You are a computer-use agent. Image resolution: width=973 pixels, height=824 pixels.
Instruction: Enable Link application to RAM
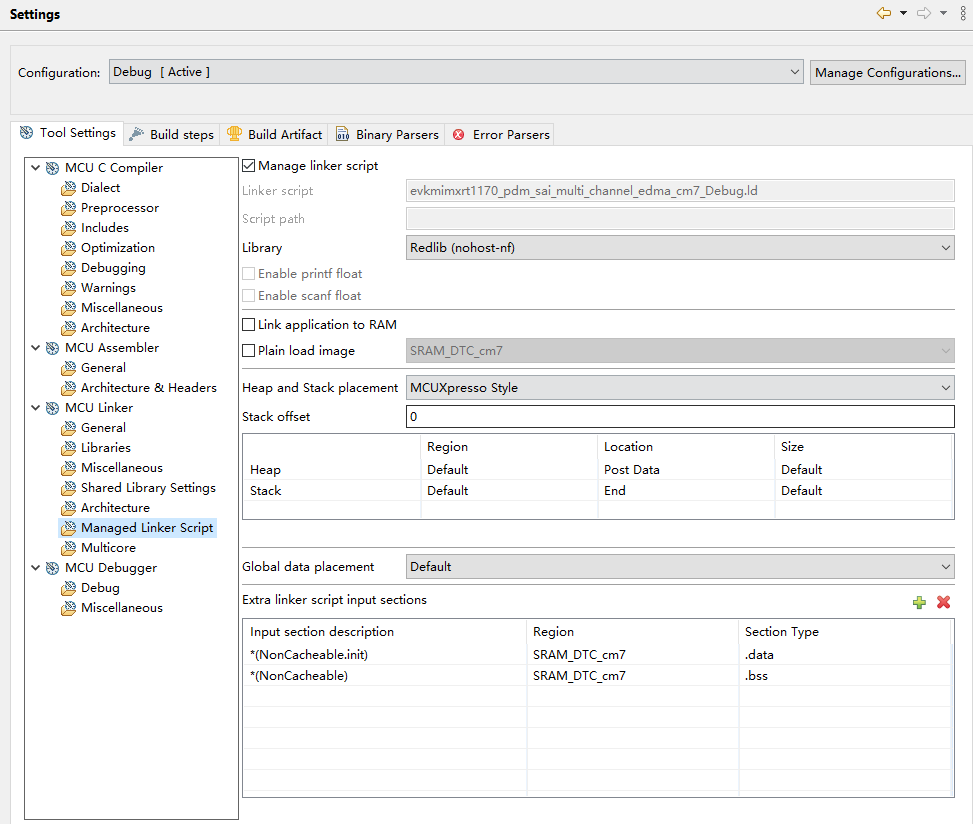pos(249,325)
